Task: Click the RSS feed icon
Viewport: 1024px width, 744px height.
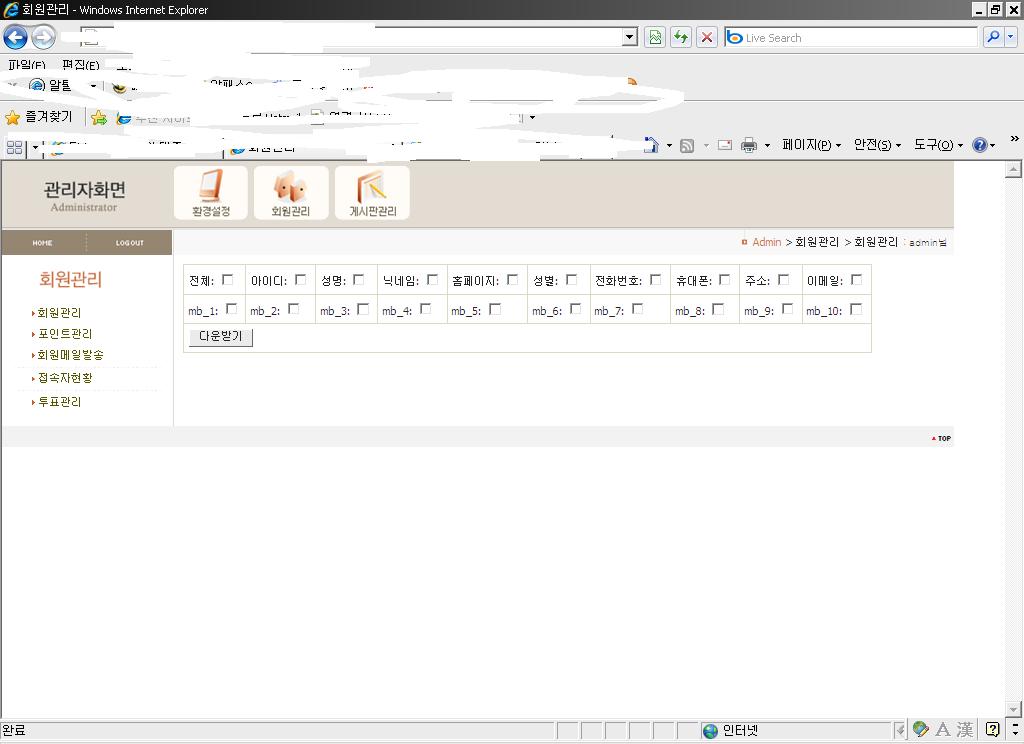Action: 687,145
